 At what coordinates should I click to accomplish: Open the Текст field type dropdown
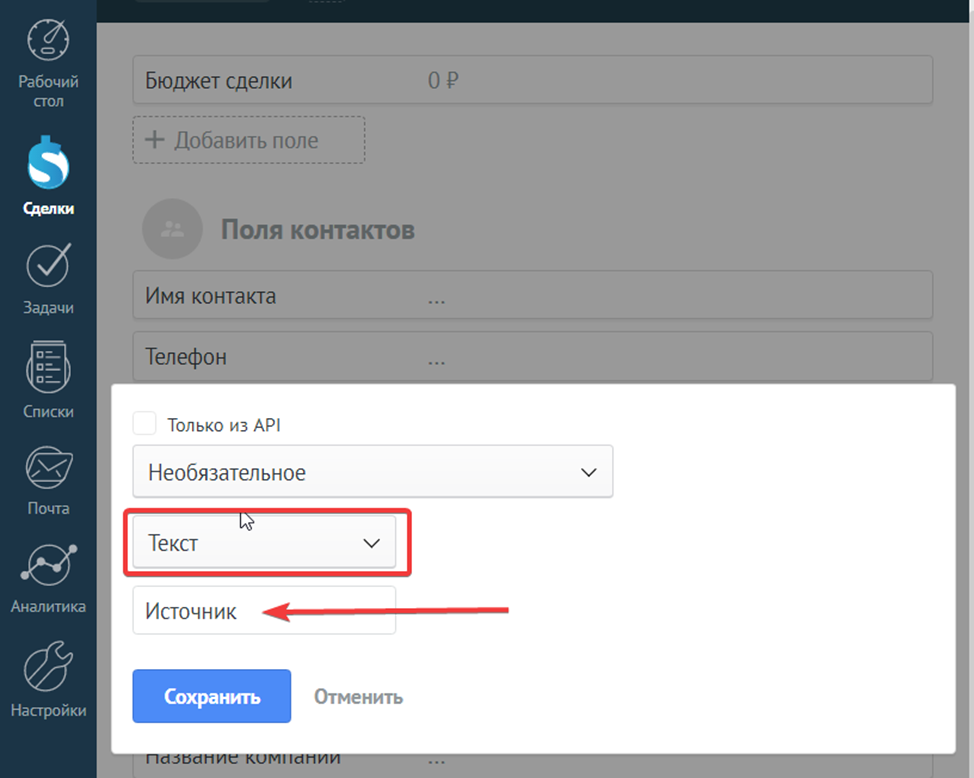(x=264, y=542)
